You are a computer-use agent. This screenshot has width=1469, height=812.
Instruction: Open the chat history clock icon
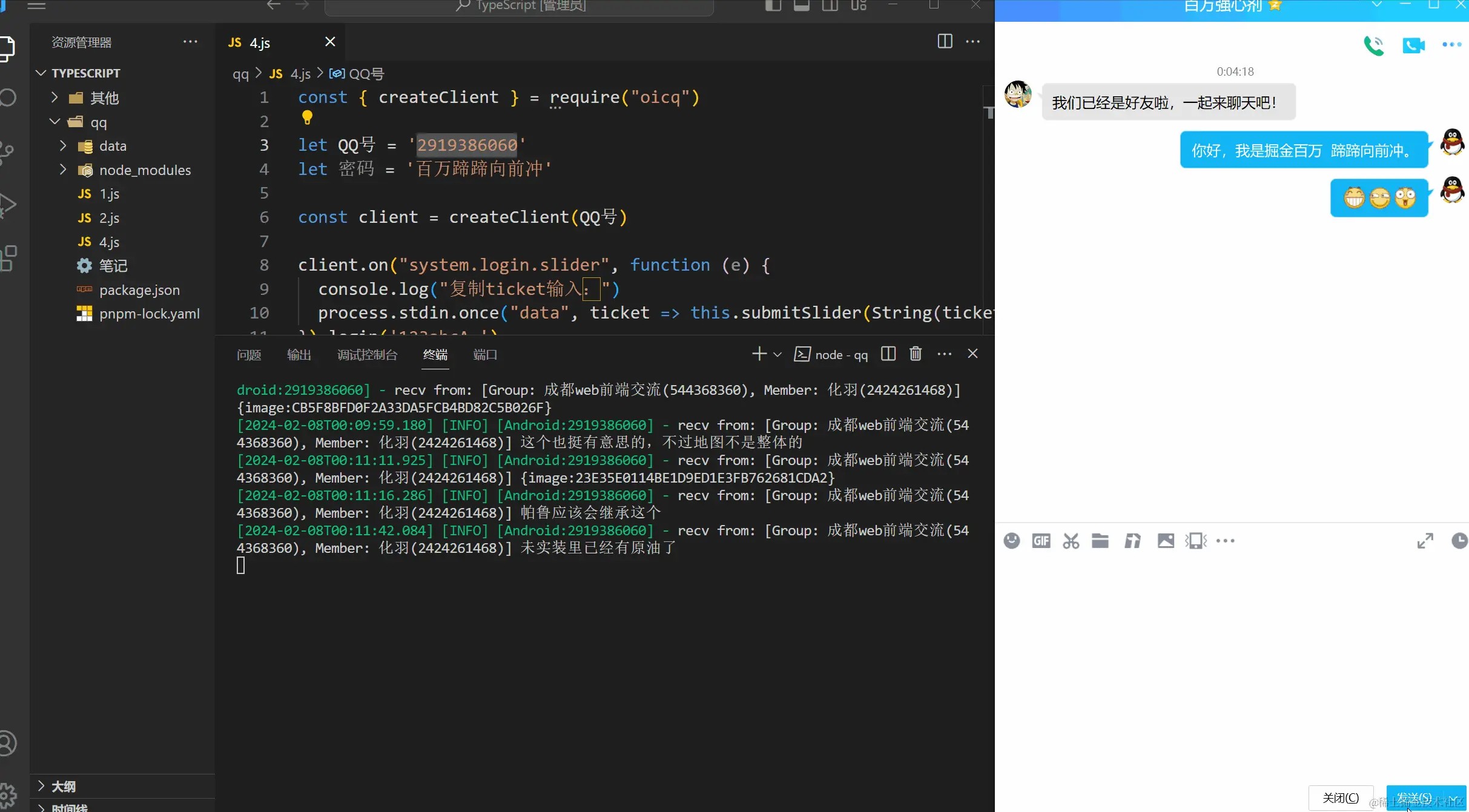[1459, 541]
